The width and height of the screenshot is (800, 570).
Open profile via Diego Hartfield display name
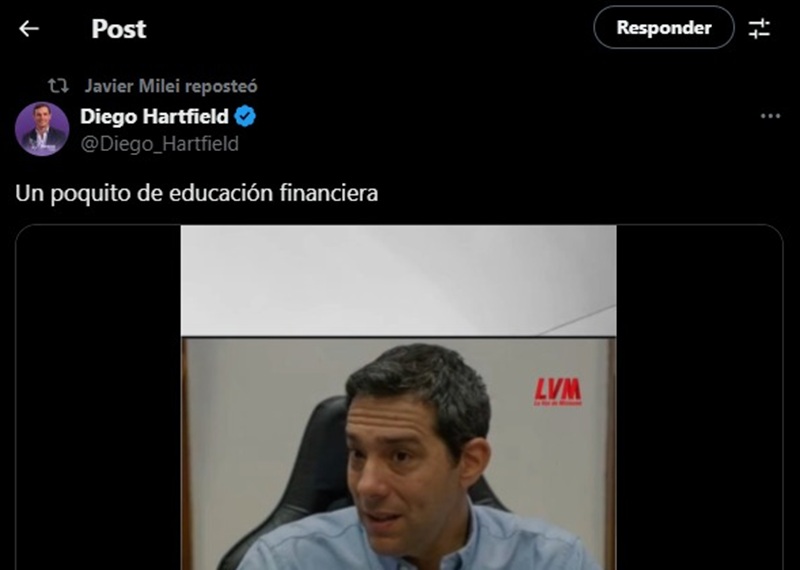(x=154, y=116)
